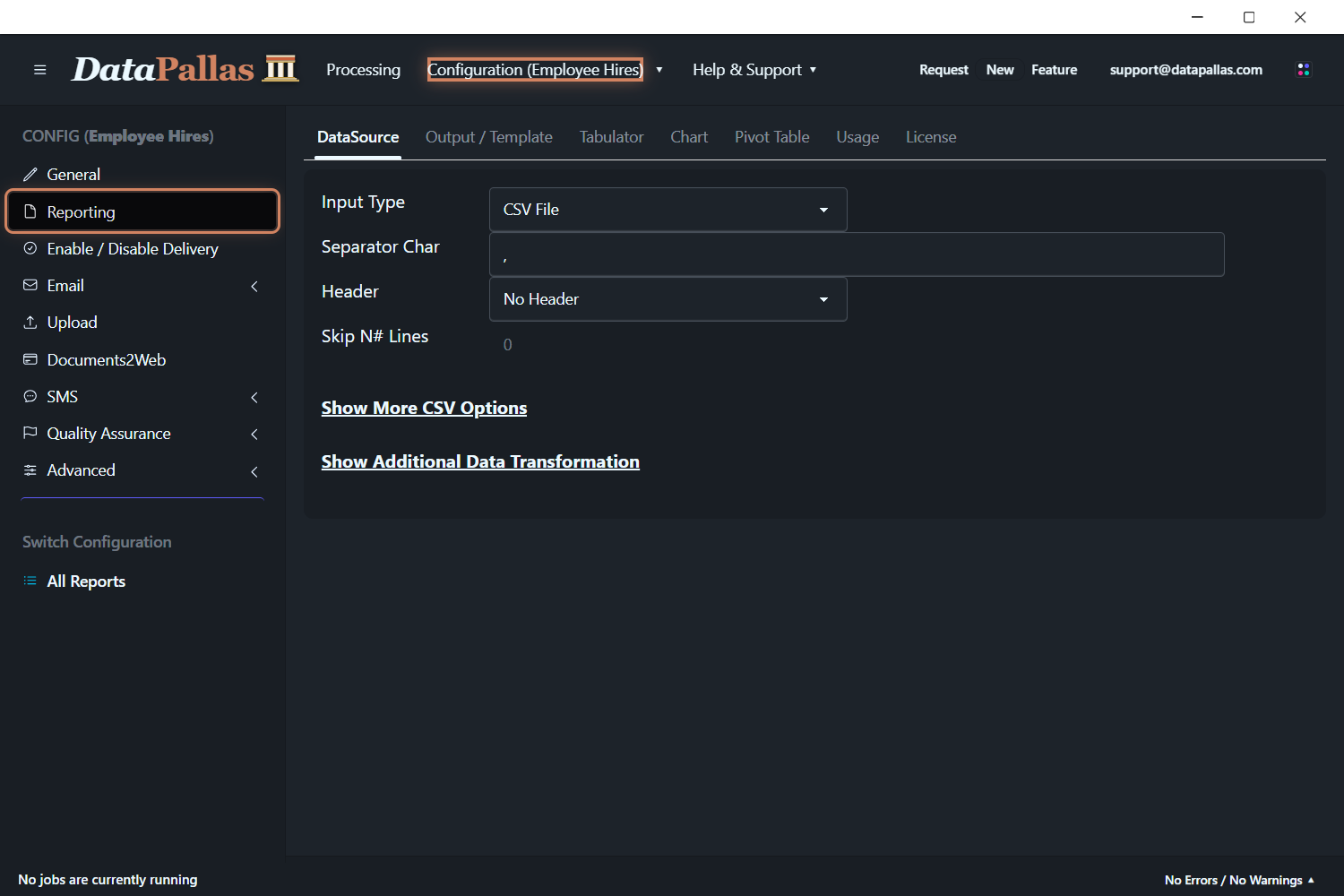This screenshot has width=1344, height=896.
Task: Select the Reporting sidebar item
Action: [x=143, y=211]
